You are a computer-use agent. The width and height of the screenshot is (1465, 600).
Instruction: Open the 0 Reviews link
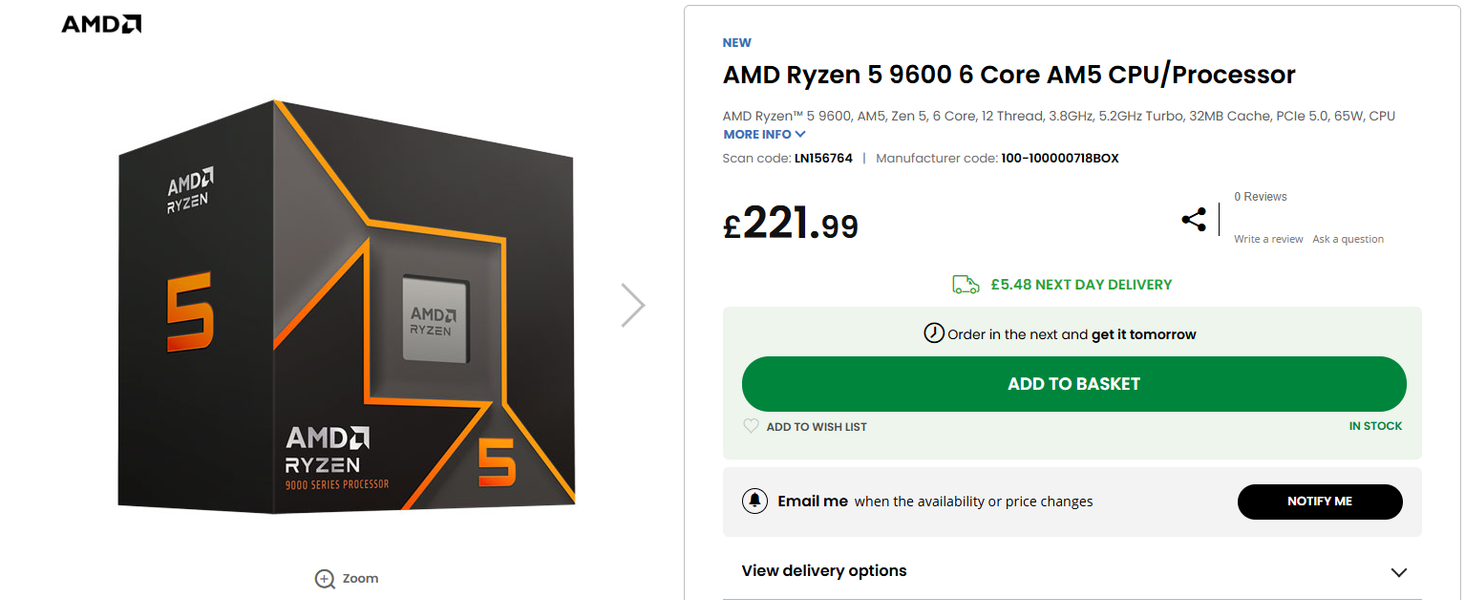(x=1260, y=197)
